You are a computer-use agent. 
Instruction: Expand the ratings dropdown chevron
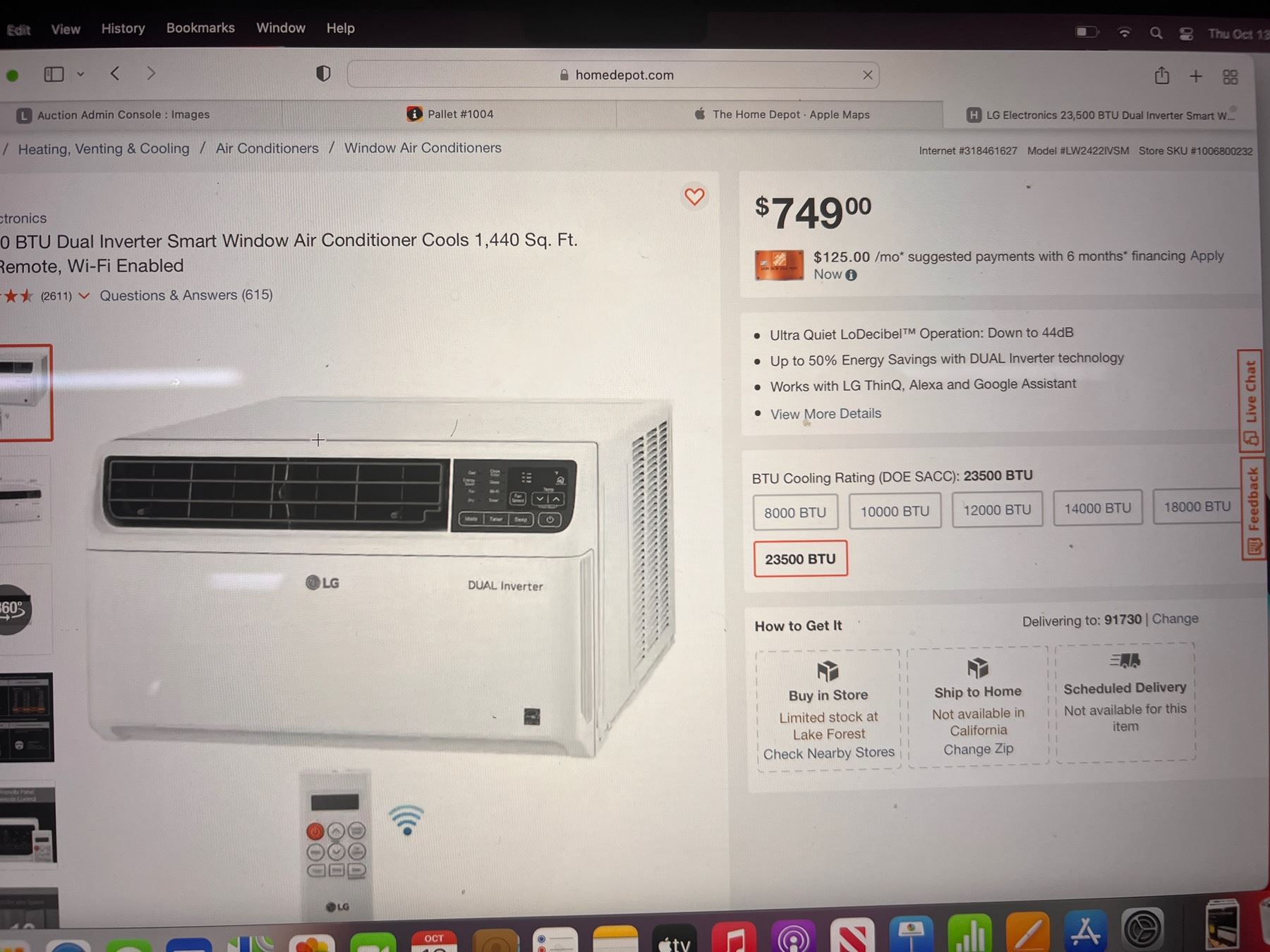click(x=84, y=295)
